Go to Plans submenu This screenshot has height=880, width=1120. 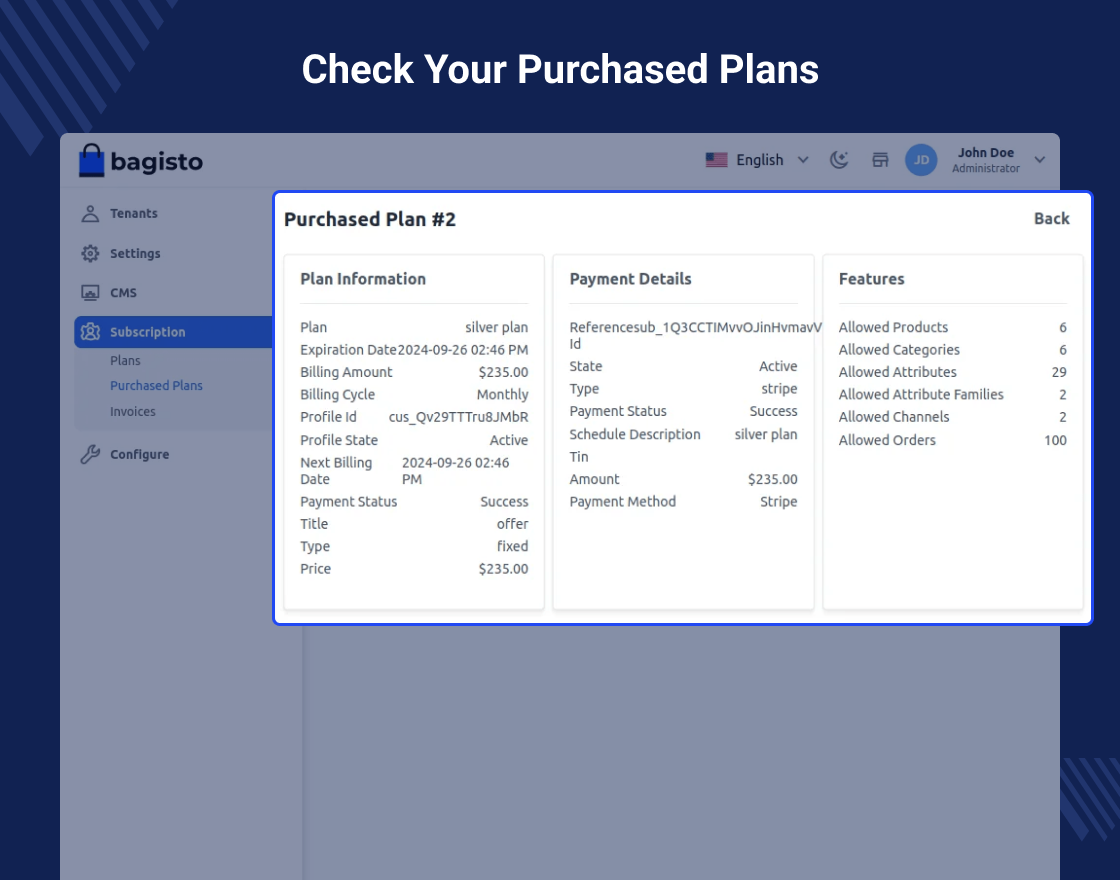125,361
